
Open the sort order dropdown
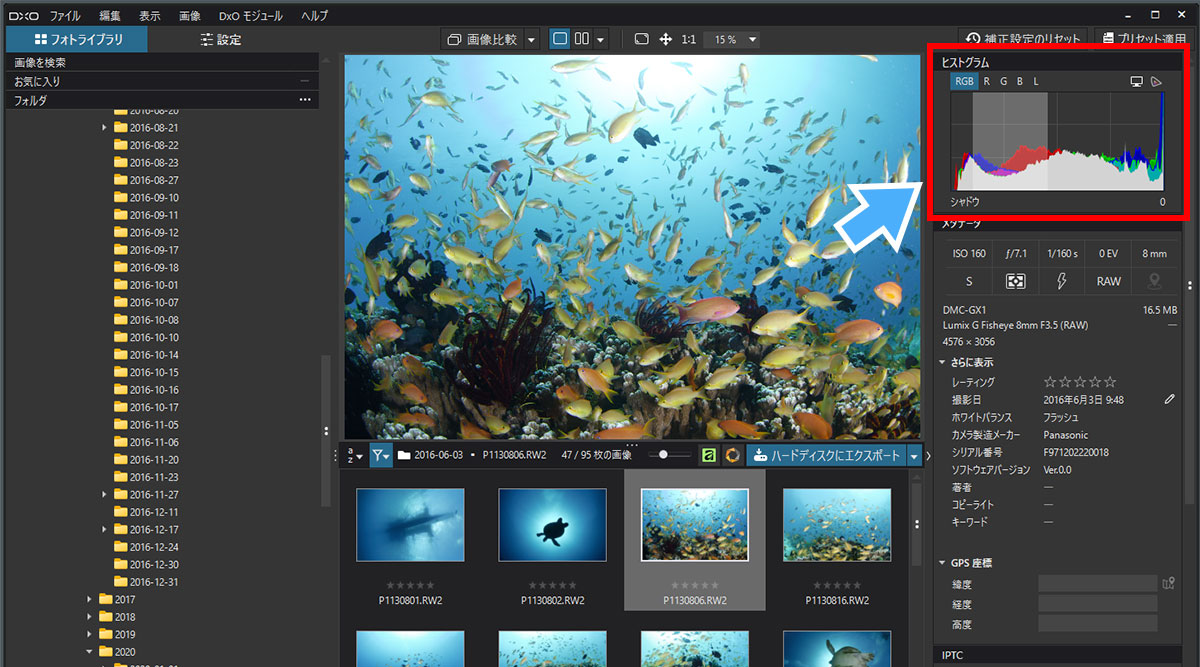(x=354, y=455)
